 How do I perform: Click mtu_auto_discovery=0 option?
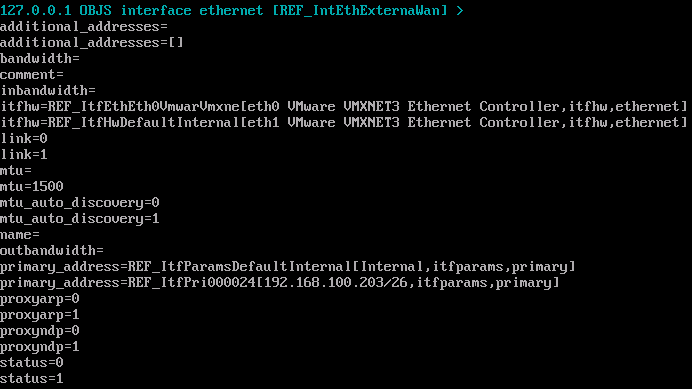tap(80, 203)
